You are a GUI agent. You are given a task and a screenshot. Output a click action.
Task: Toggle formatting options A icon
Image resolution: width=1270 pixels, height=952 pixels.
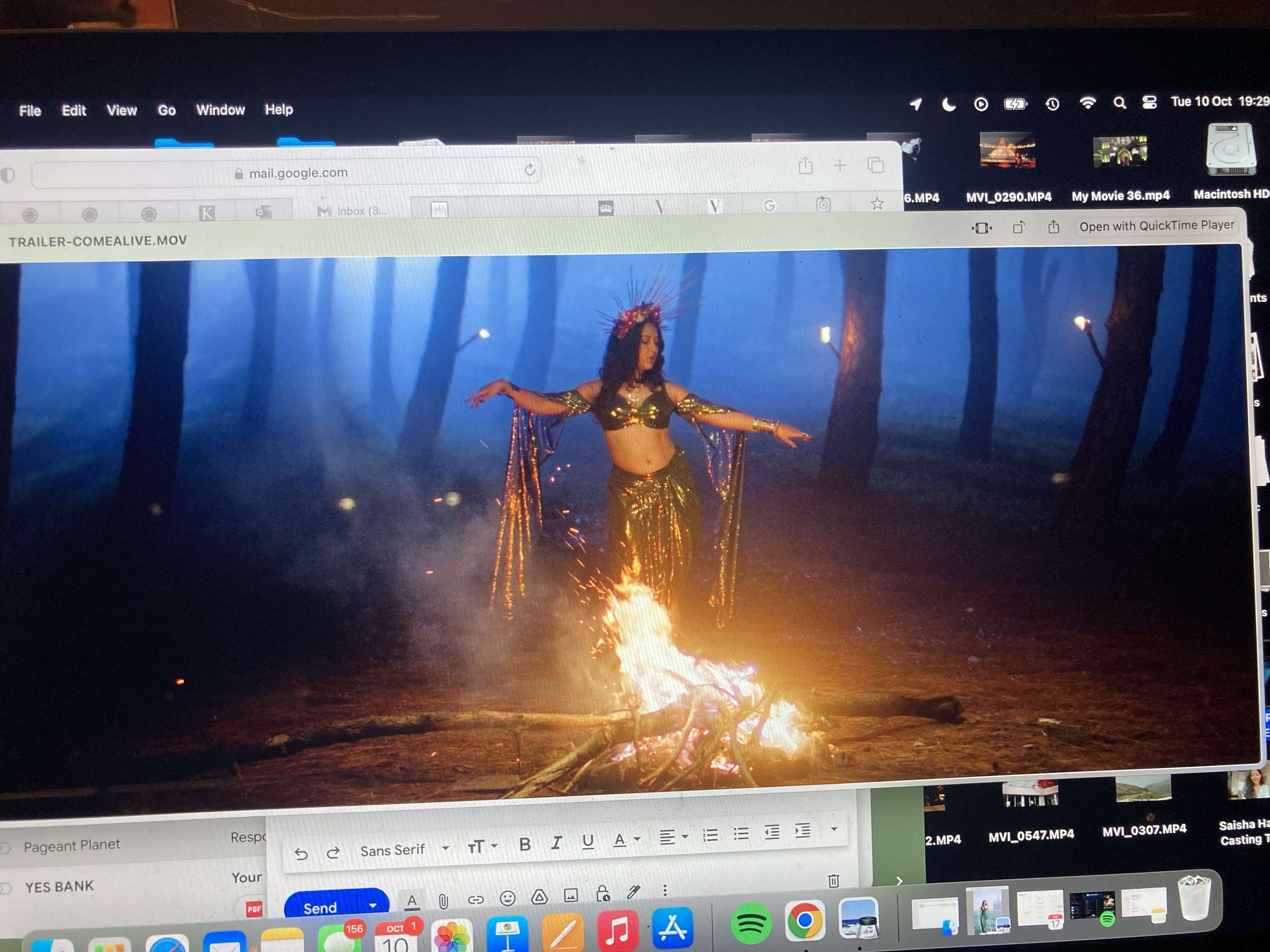pyautogui.click(x=411, y=902)
